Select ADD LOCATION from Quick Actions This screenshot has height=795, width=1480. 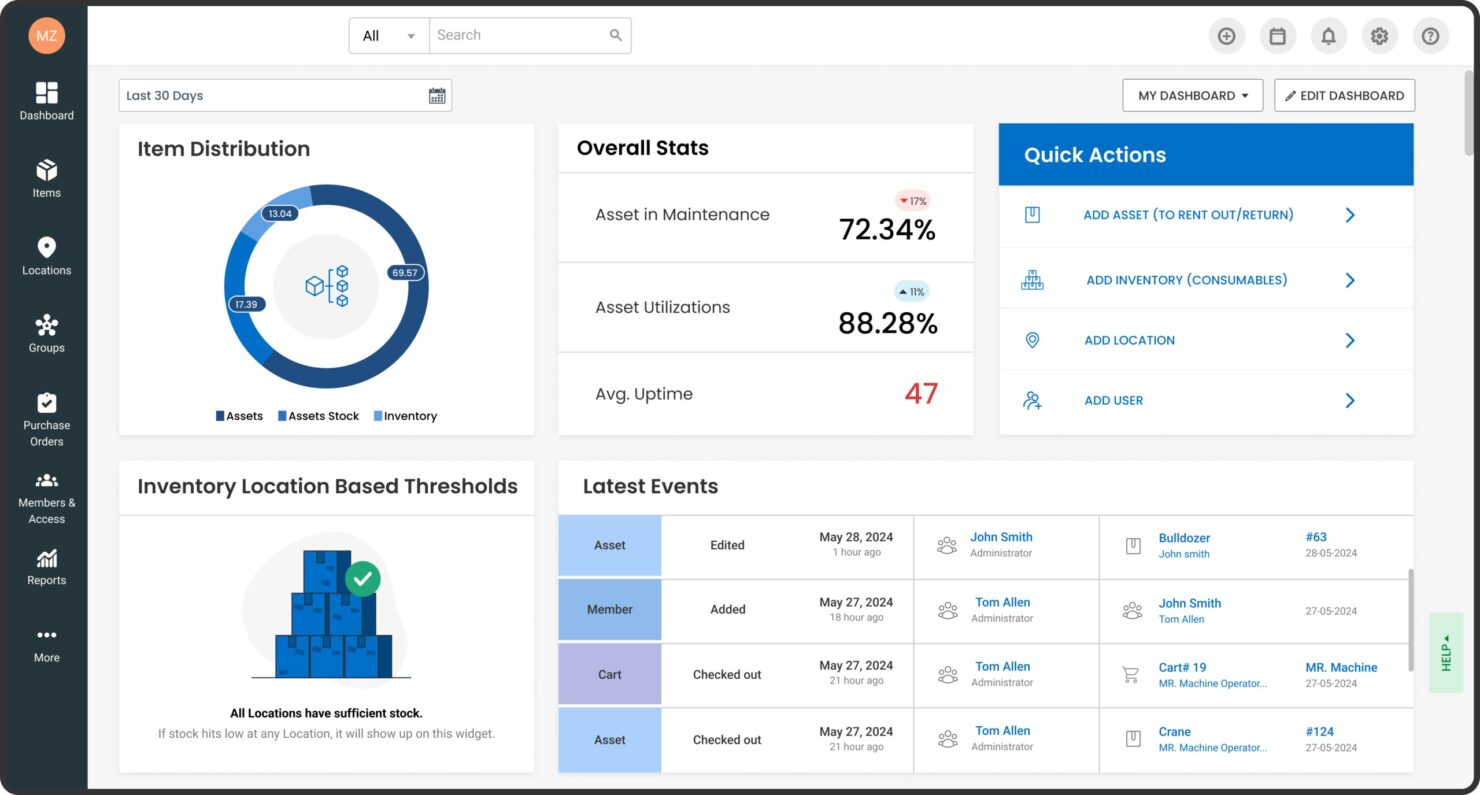click(x=1129, y=340)
